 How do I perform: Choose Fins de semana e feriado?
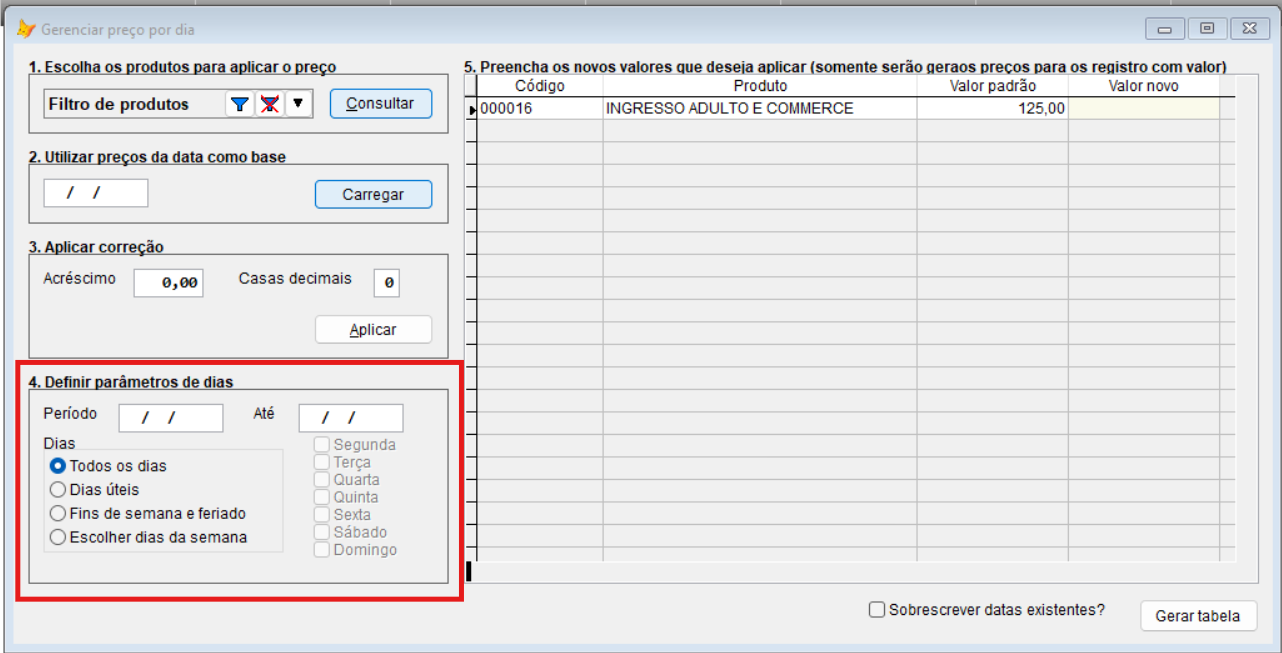click(58, 513)
